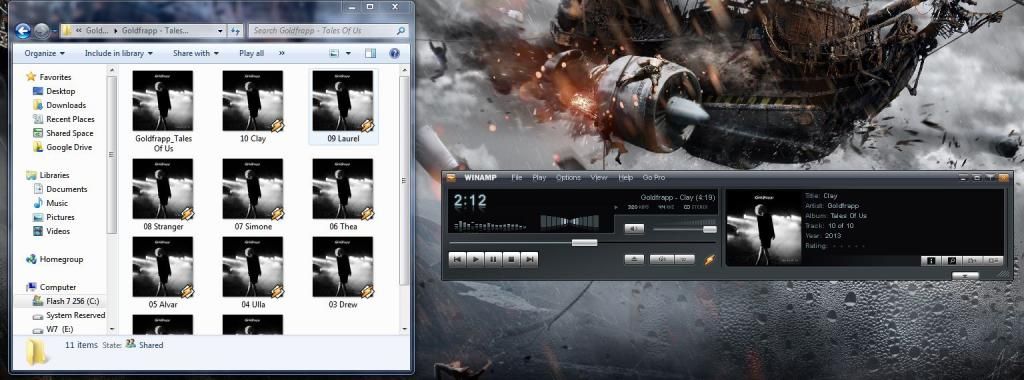This screenshot has height=380, width=1024.
Task: Click the Play all button
Action: [251, 53]
